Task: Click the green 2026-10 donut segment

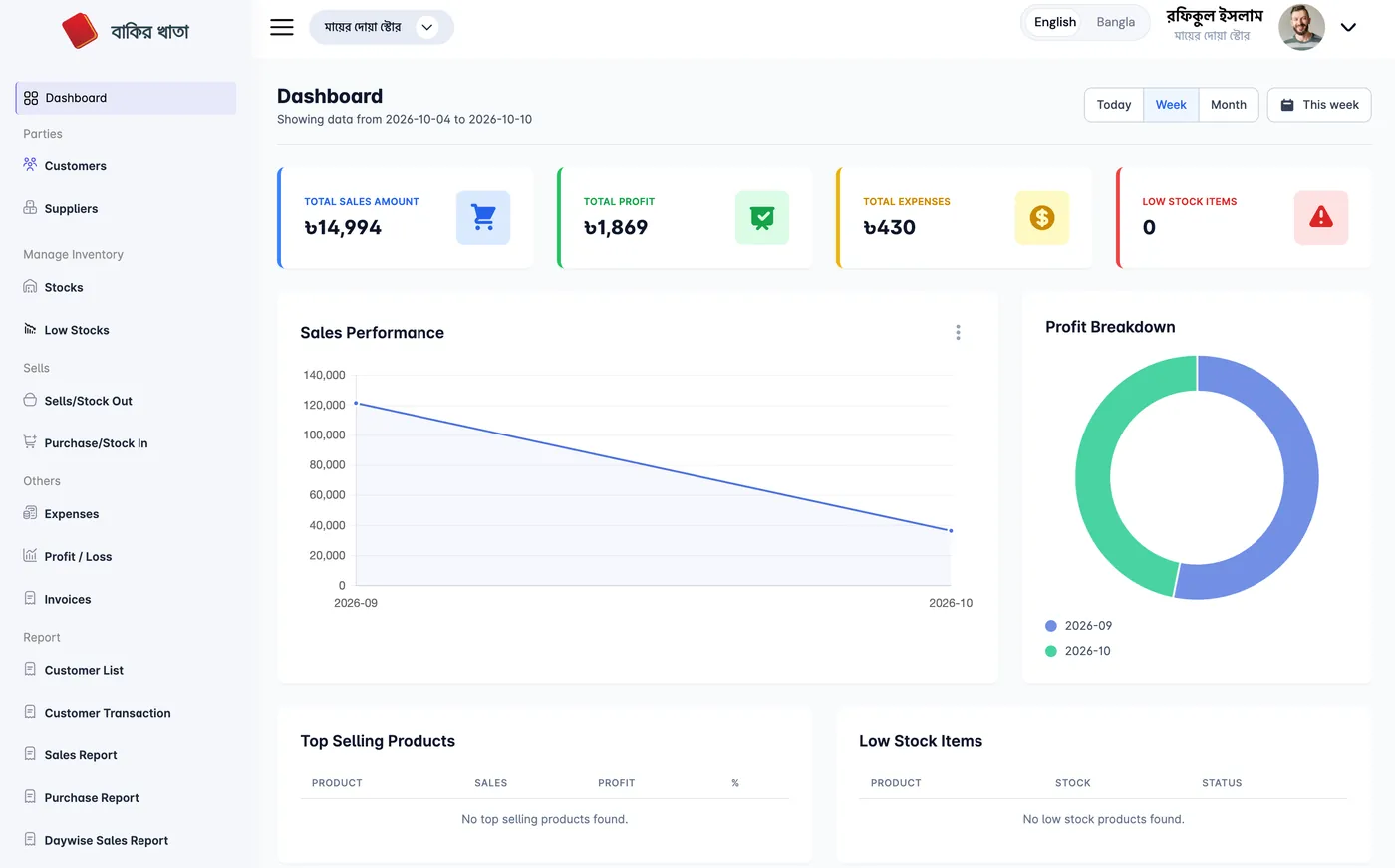Action: [1094, 468]
